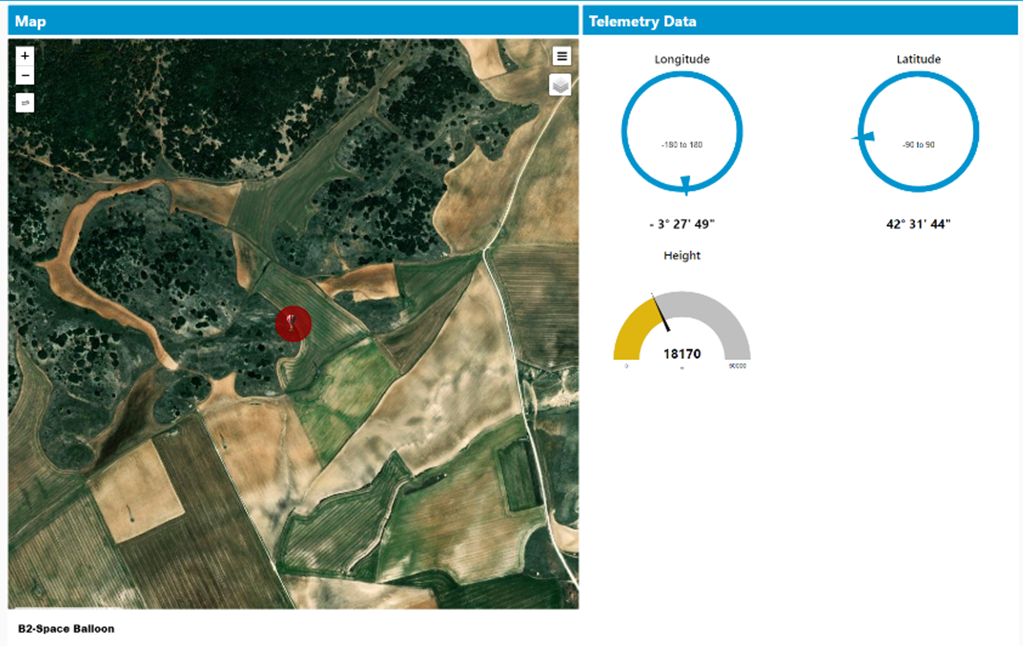
Task: Zoom in on the map with plus button
Action: click(26, 56)
